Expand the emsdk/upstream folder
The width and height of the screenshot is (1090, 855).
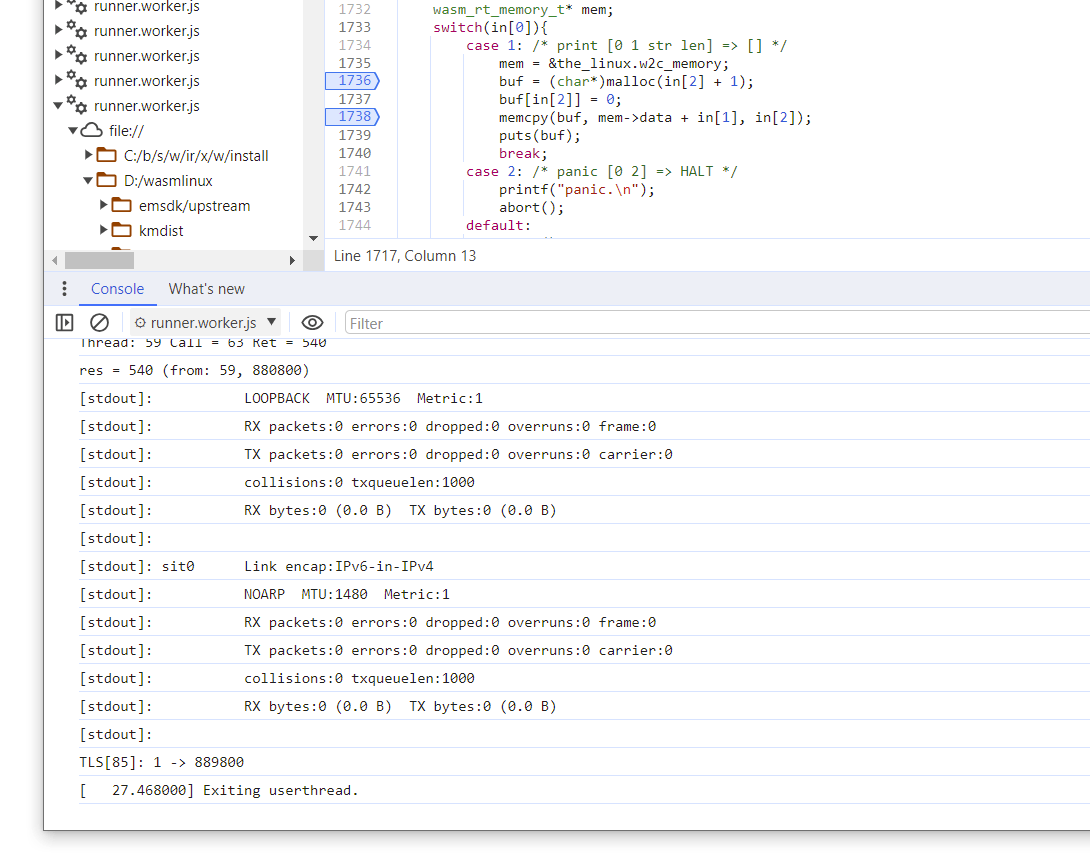(x=103, y=205)
